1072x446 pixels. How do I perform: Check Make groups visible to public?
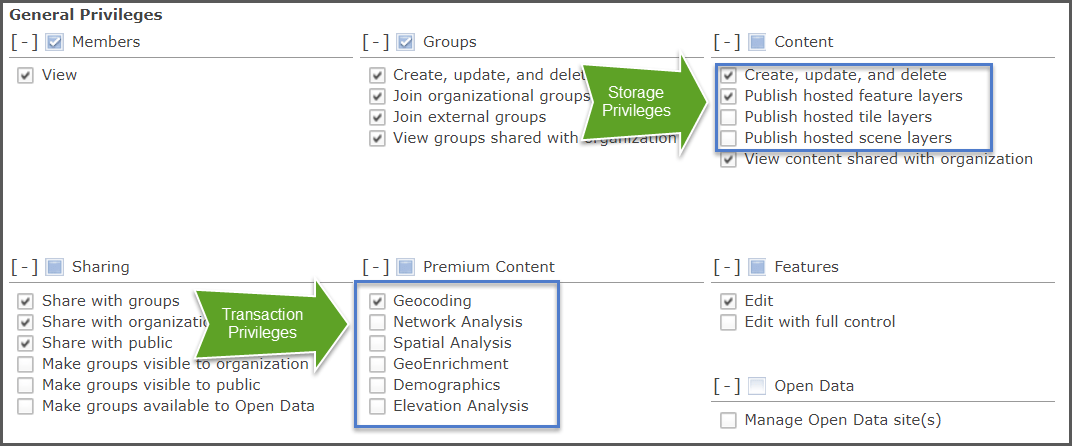[x=26, y=385]
